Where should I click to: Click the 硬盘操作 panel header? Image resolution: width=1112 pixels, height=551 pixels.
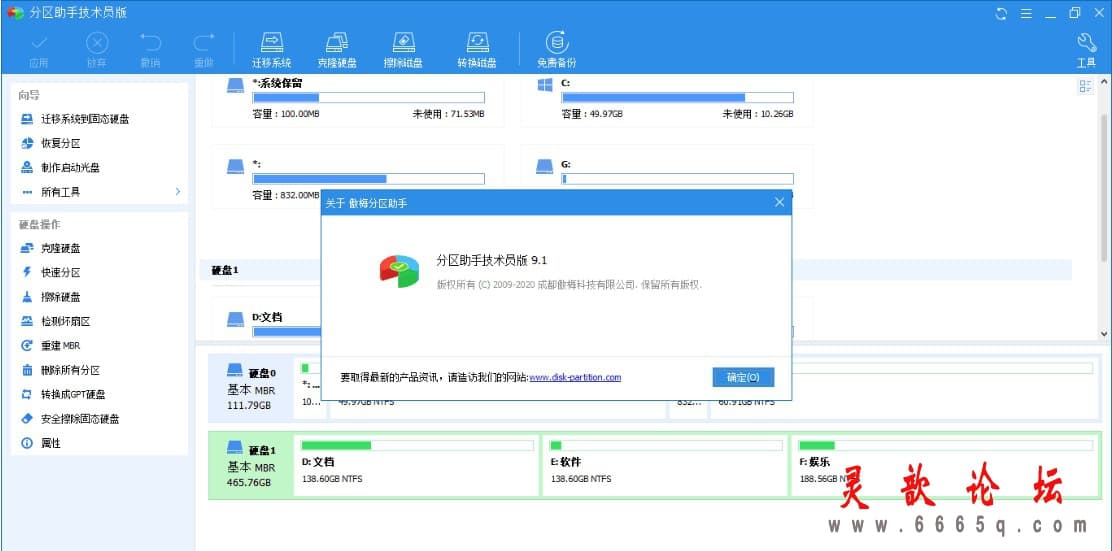click(40, 225)
